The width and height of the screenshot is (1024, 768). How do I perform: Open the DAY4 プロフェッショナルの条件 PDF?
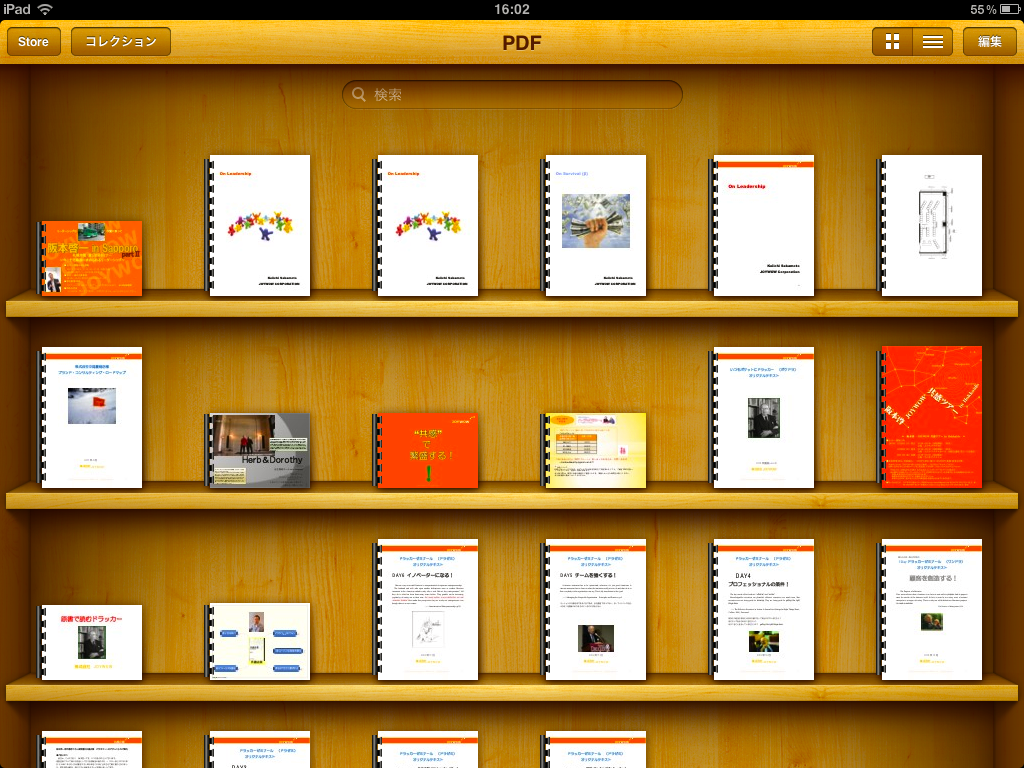[x=762, y=609]
